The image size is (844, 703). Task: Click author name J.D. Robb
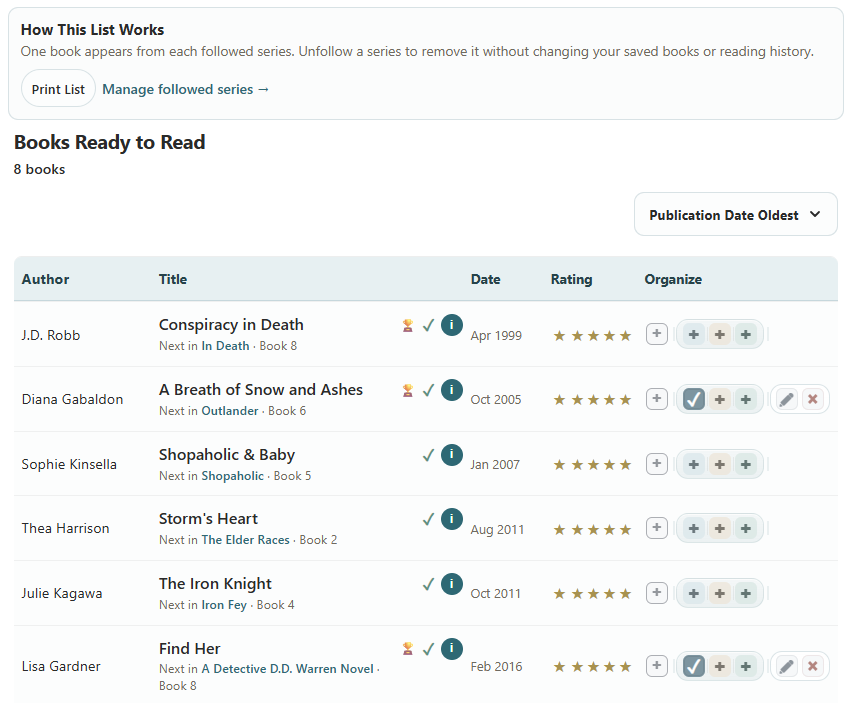pyautogui.click(x=51, y=335)
